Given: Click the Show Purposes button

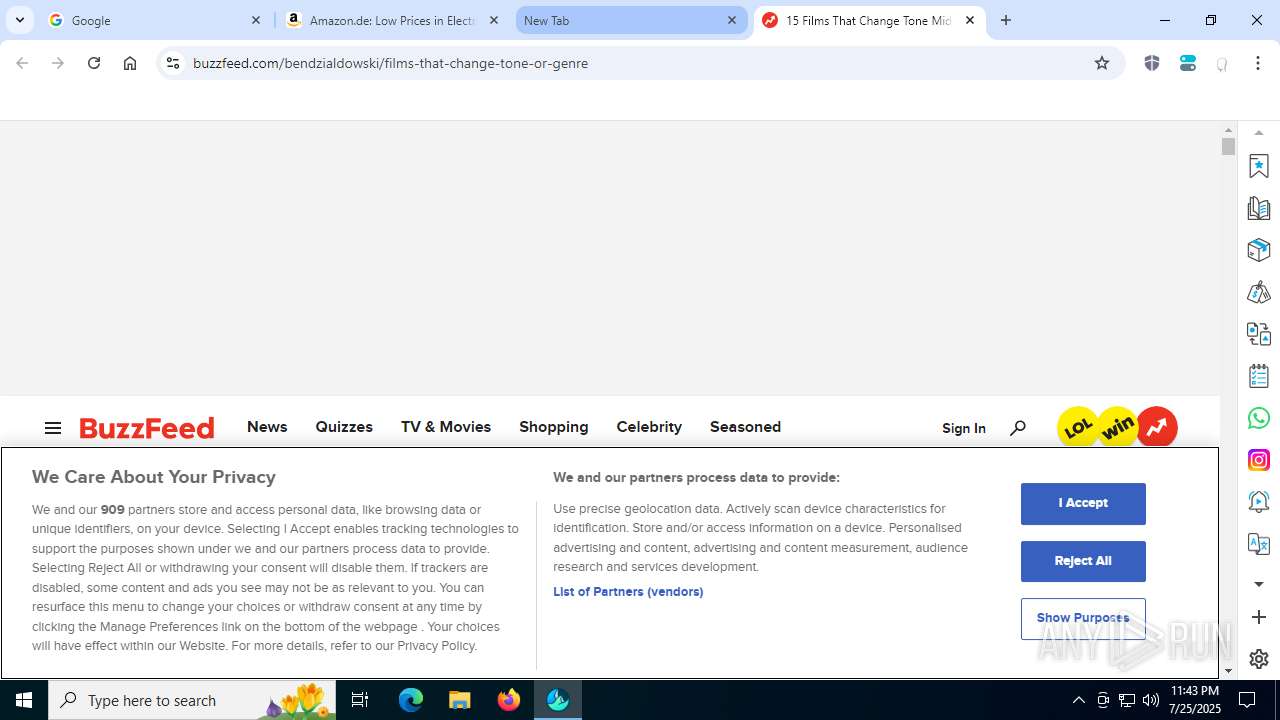Looking at the screenshot, I should click(x=1083, y=618).
